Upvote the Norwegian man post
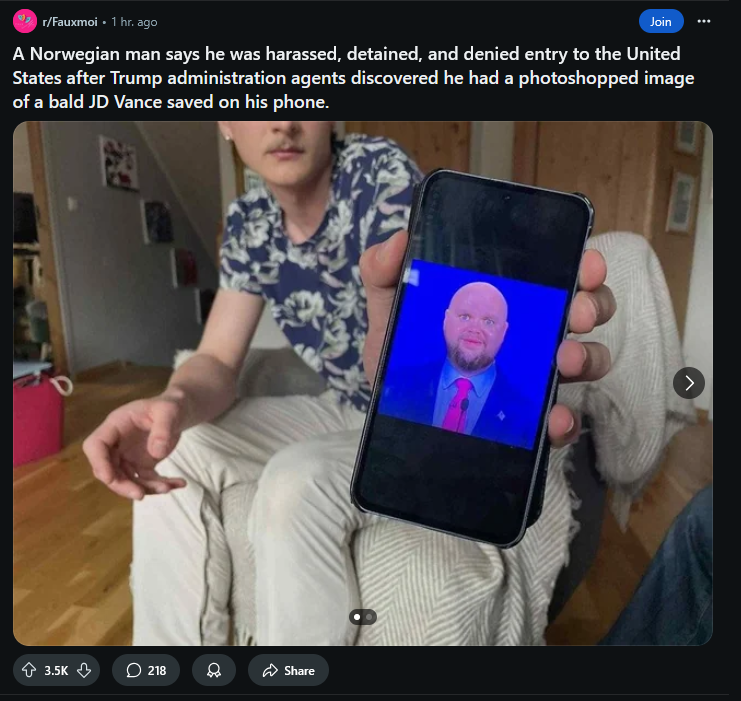Viewport: 741px width, 701px height. (29, 670)
